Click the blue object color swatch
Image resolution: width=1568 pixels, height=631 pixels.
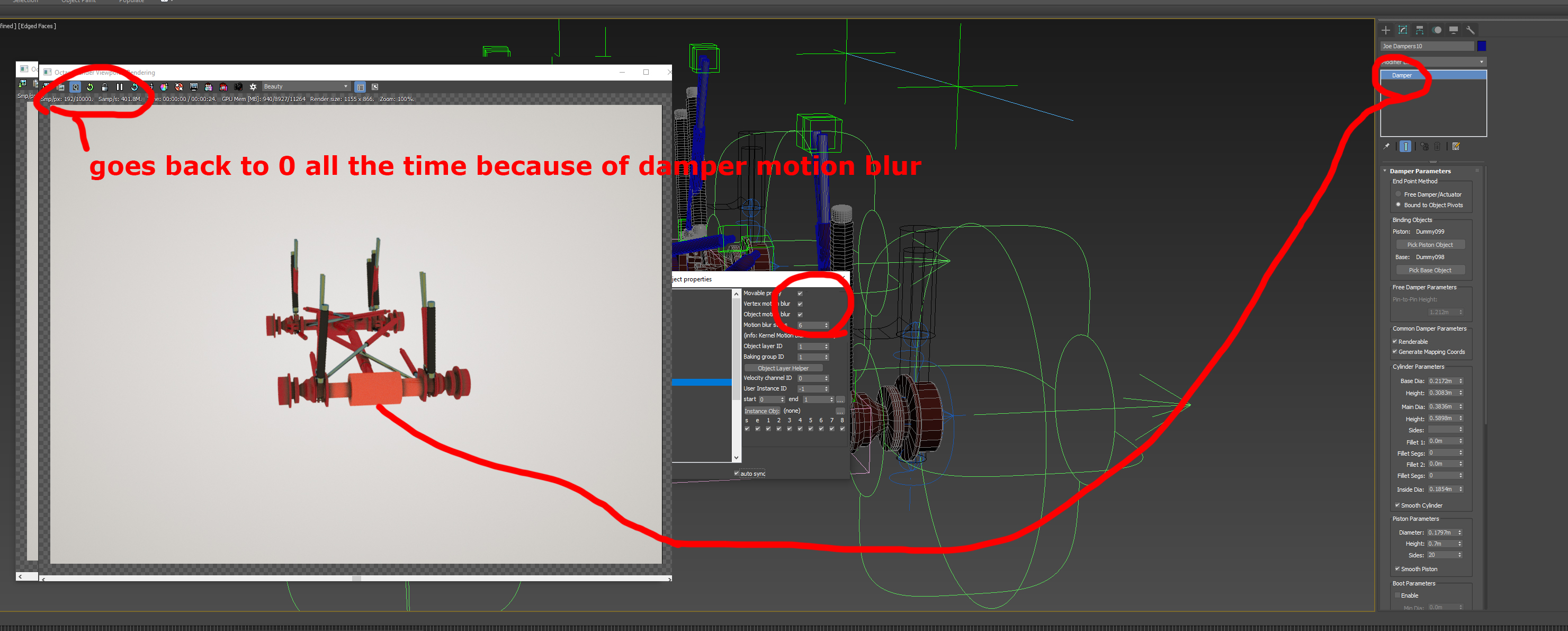pos(1482,46)
